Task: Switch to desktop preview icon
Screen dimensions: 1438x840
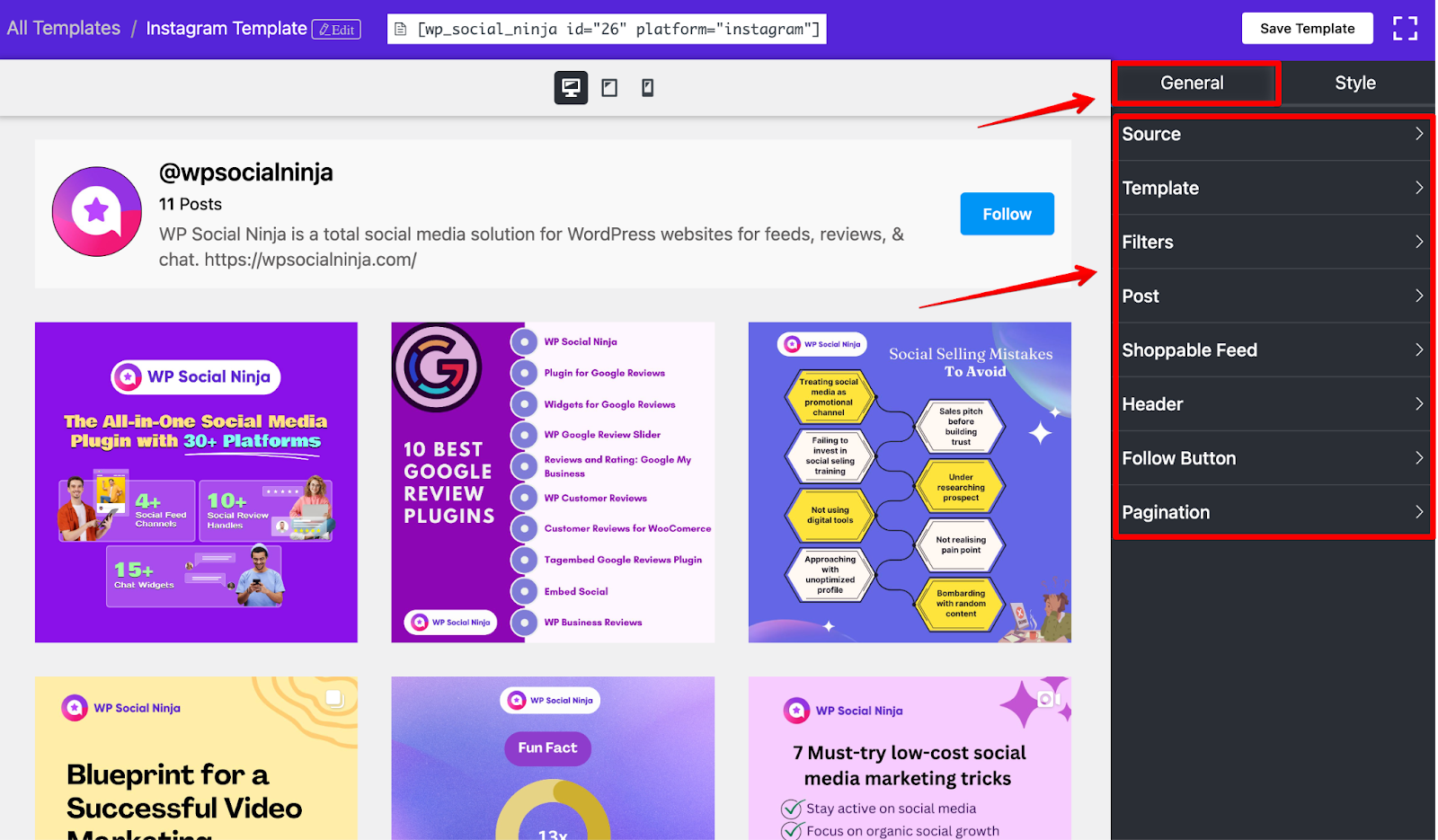Action: [x=571, y=88]
